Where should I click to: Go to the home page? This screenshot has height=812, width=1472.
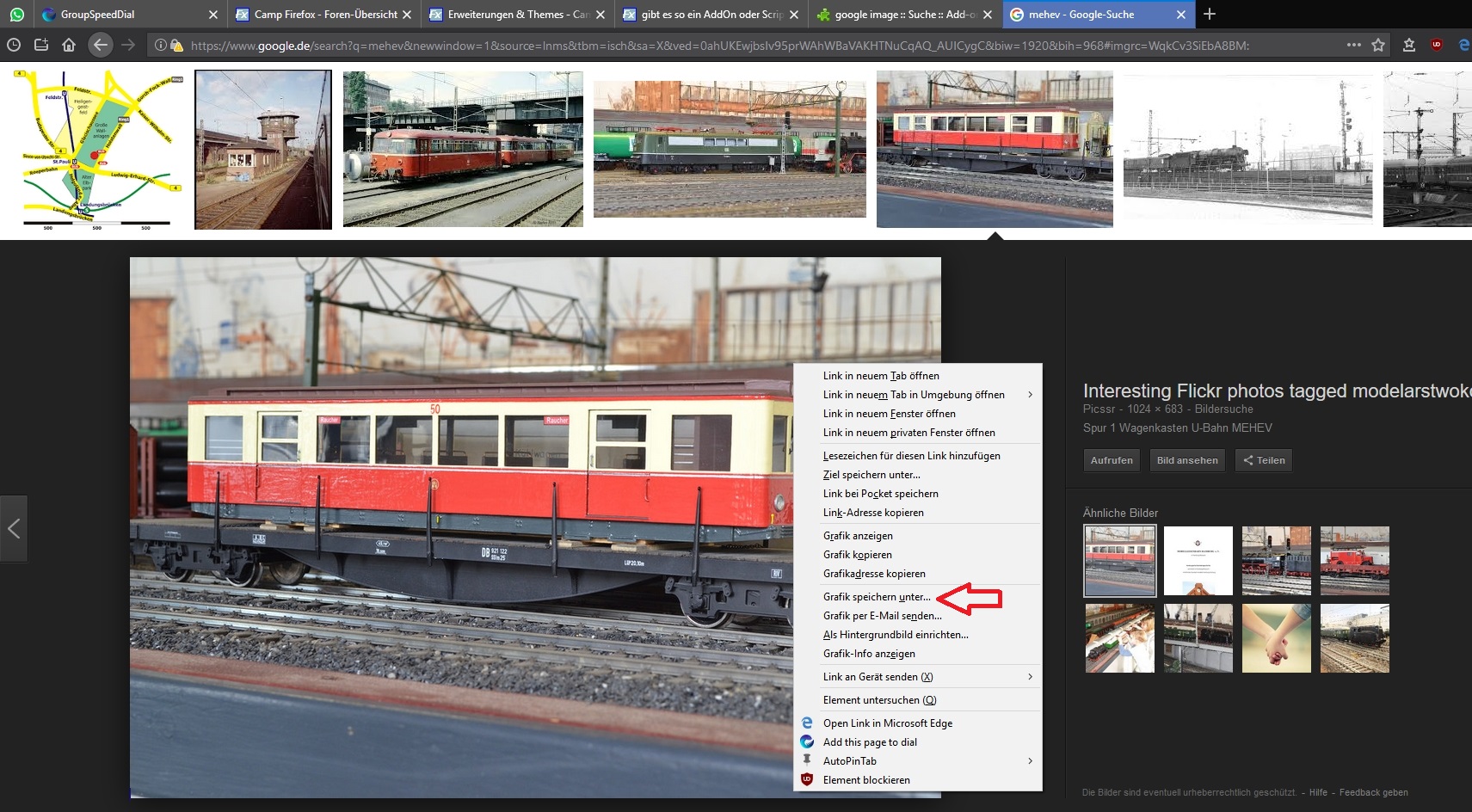tap(69, 45)
